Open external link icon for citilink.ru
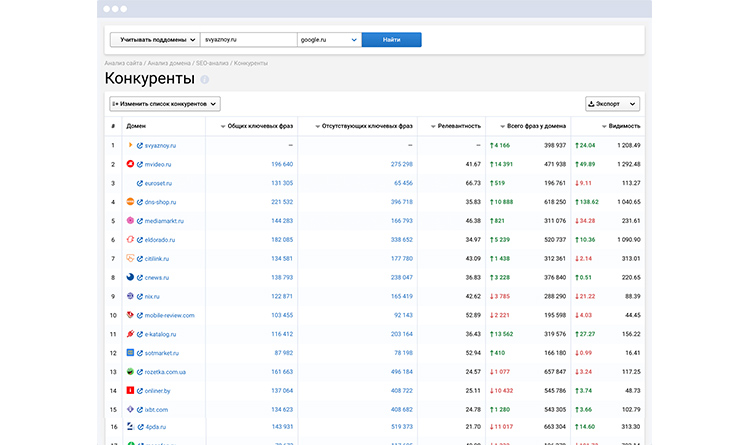This screenshot has width=750, height=445. [140, 259]
